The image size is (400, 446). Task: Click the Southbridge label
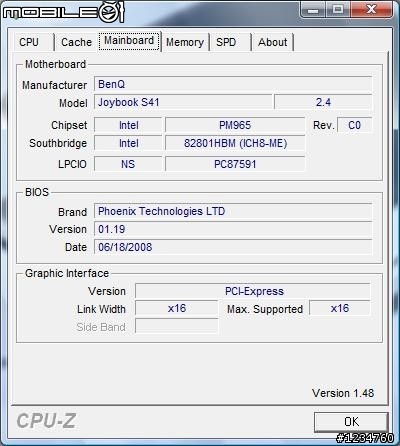coord(58,143)
